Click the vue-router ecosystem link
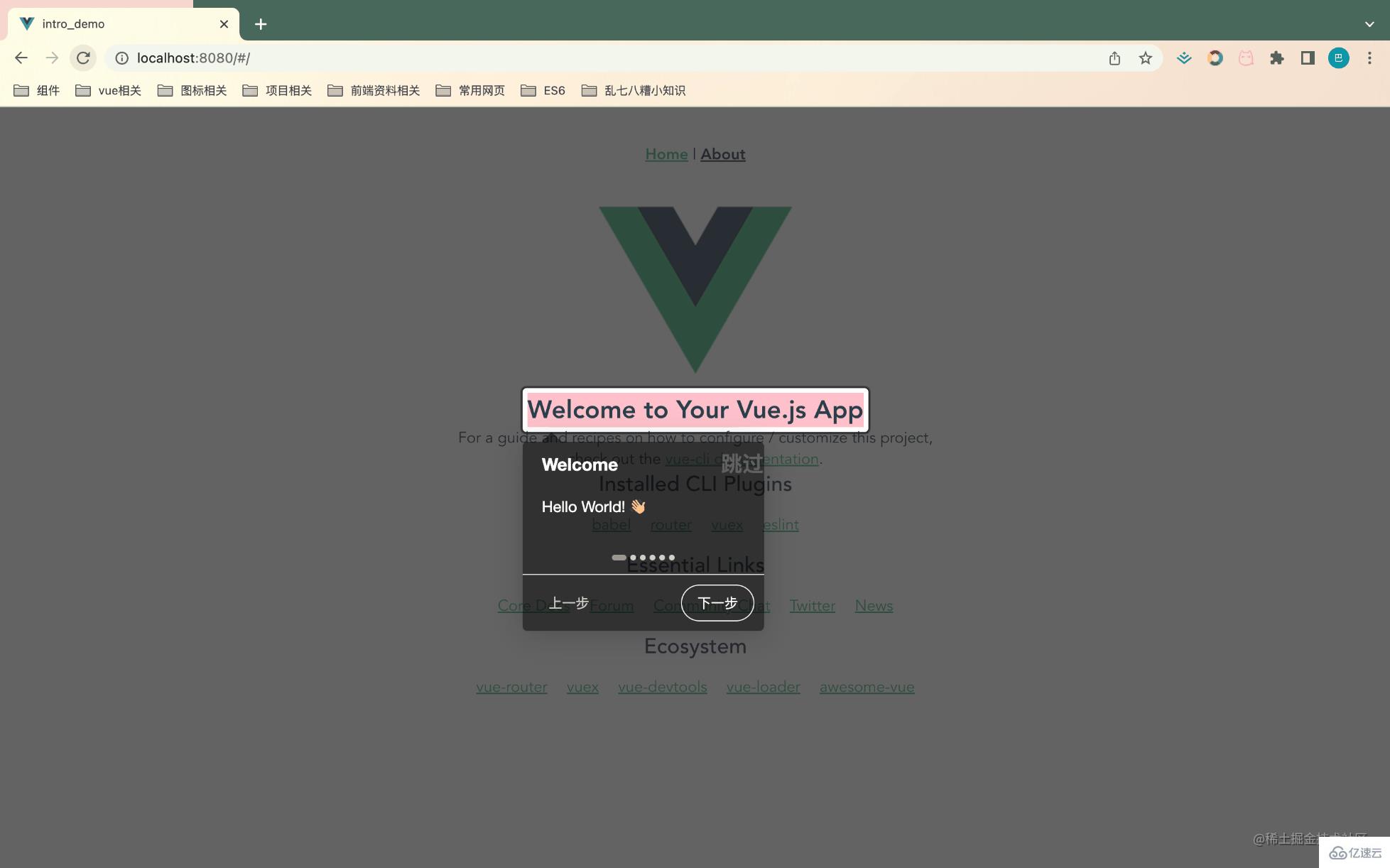 pyautogui.click(x=511, y=686)
